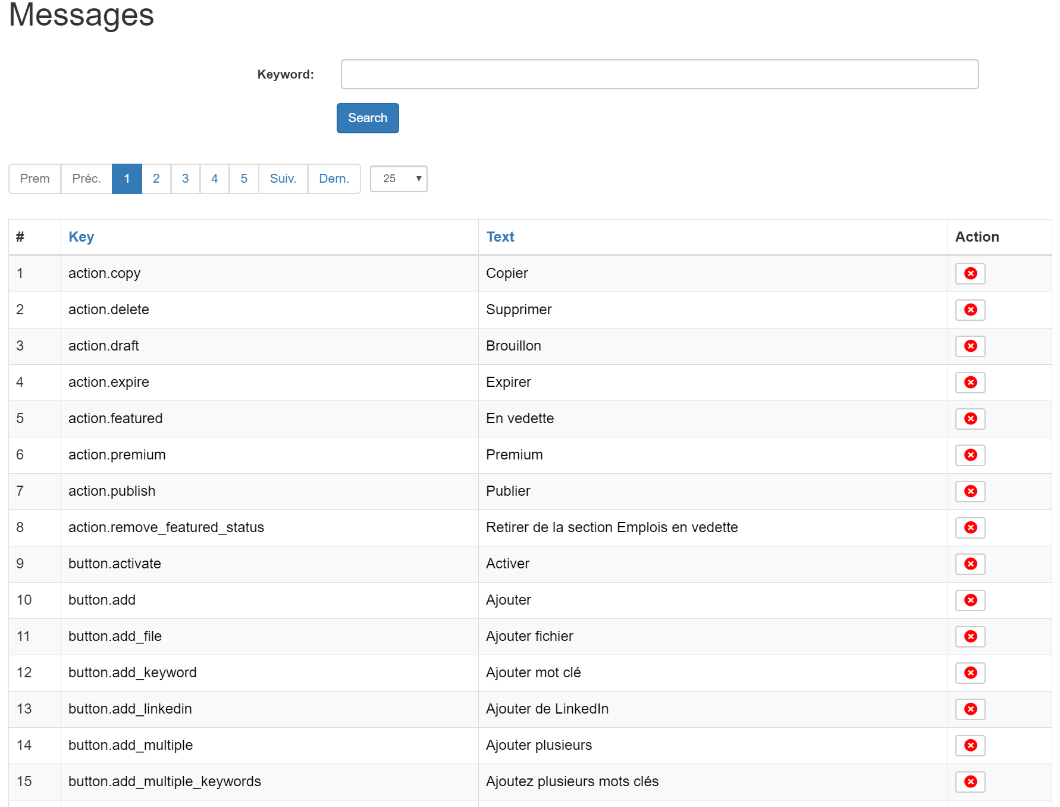
Task: Delete the action.delete message
Action: 970,310
